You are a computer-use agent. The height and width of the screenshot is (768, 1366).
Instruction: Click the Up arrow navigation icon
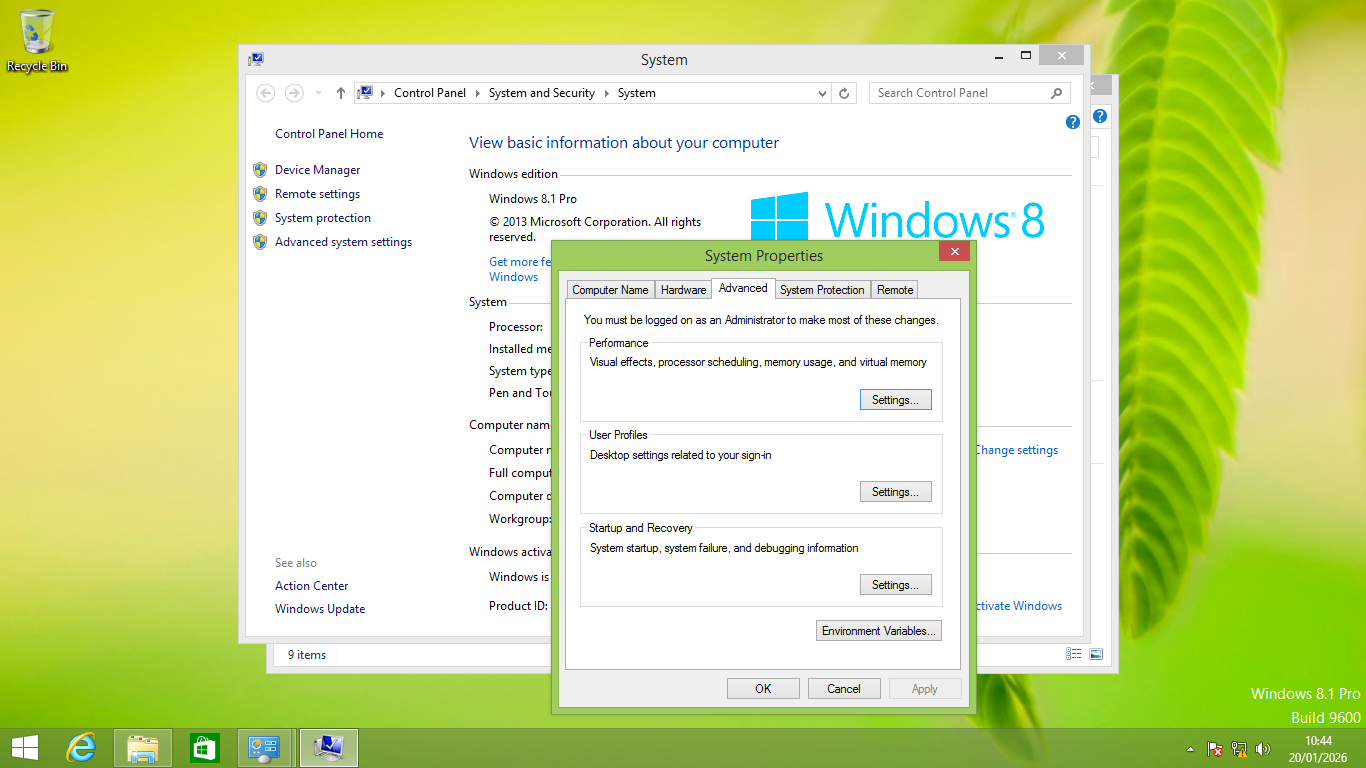tap(341, 93)
